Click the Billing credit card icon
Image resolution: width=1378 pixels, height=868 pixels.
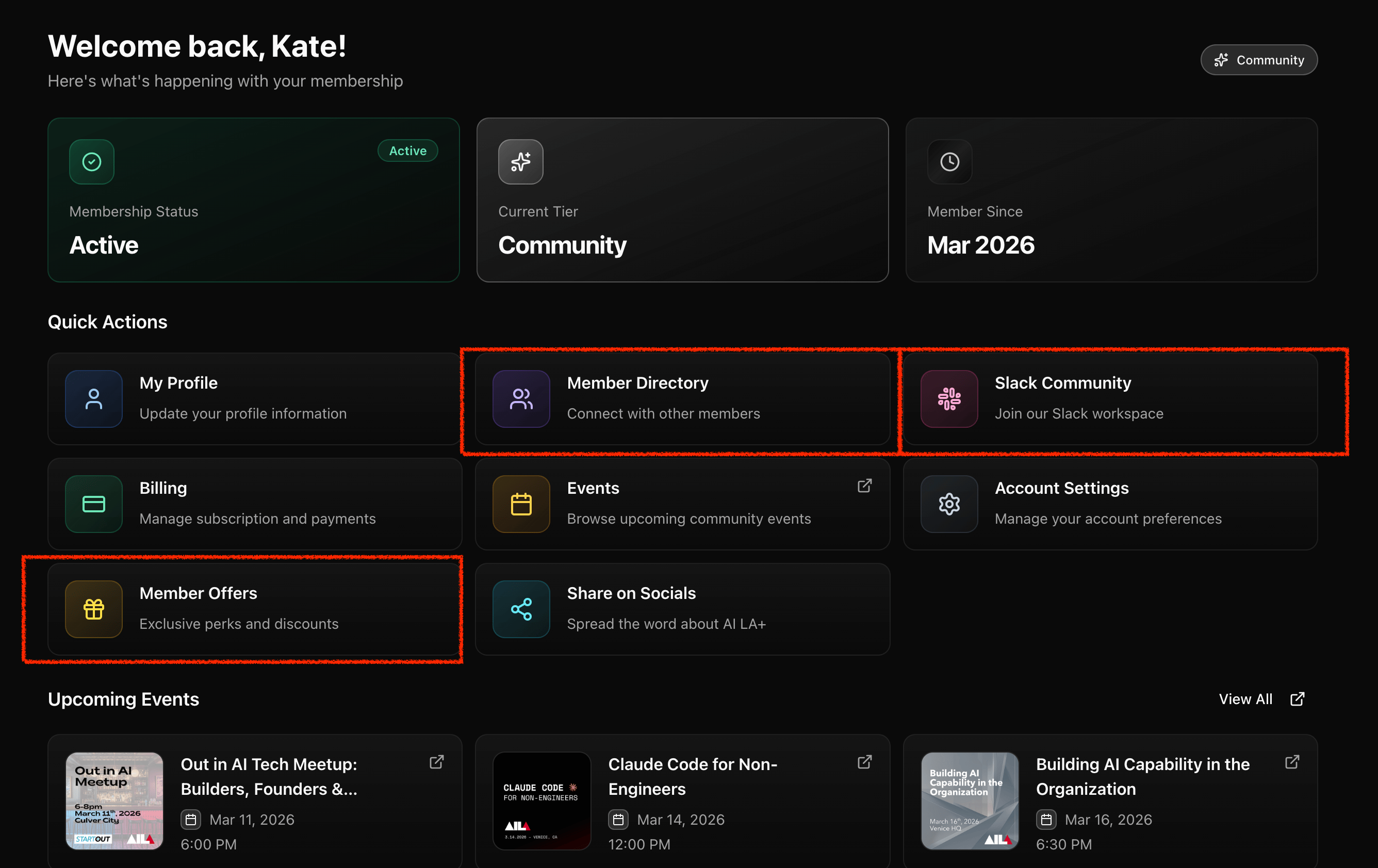pyautogui.click(x=93, y=504)
